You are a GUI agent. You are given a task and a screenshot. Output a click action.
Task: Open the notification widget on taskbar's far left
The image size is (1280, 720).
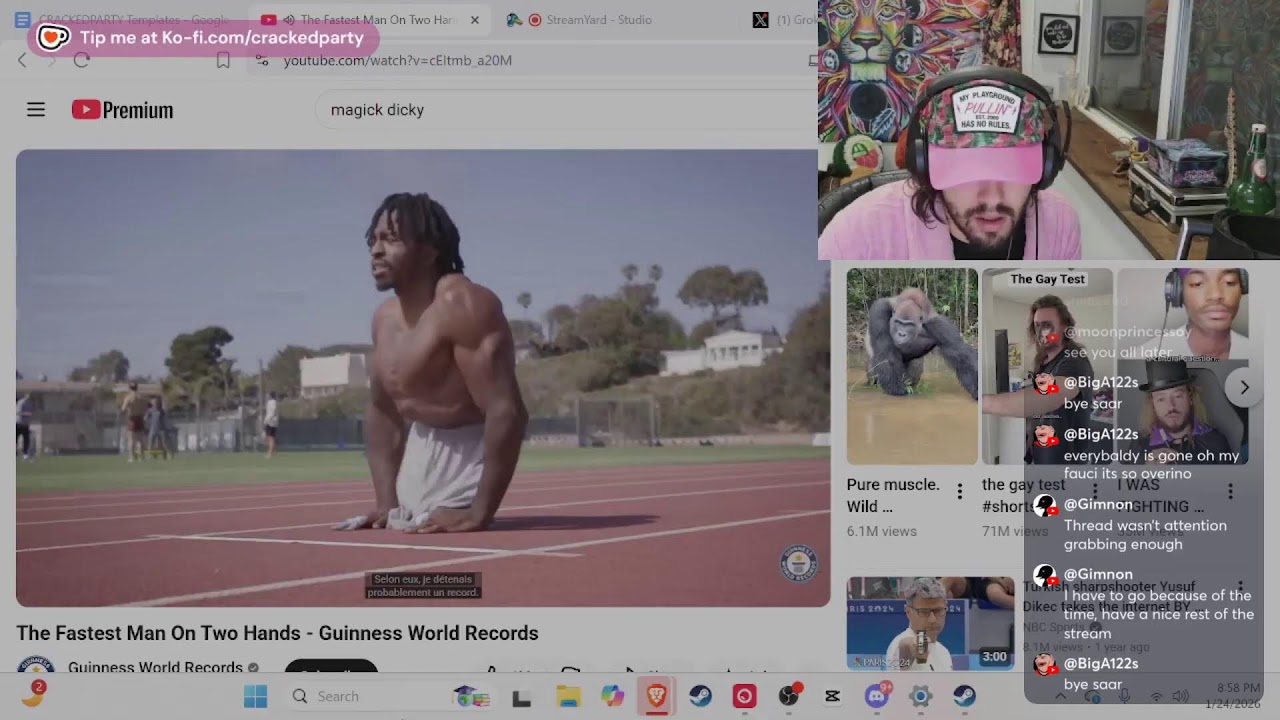33,694
